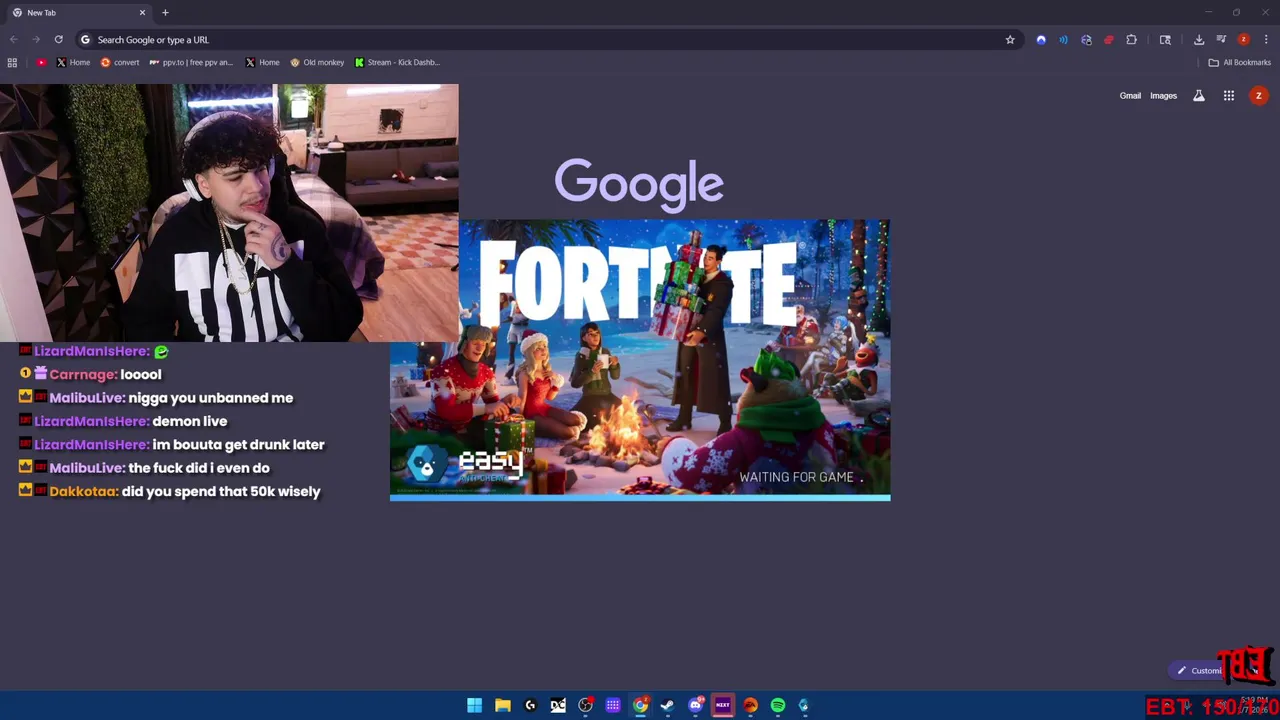Viewport: 1280px width, 720px height.
Task: Open the red extension icon in toolbar
Action: (x=1108, y=40)
